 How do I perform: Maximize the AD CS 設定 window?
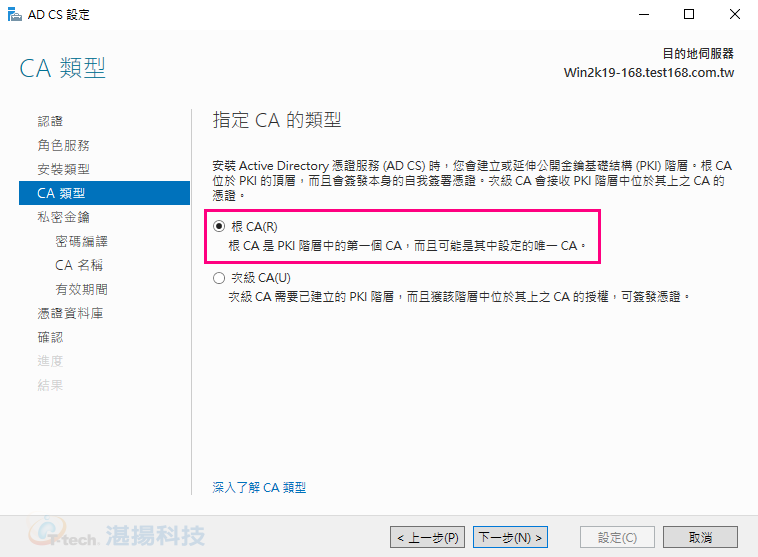(x=689, y=15)
